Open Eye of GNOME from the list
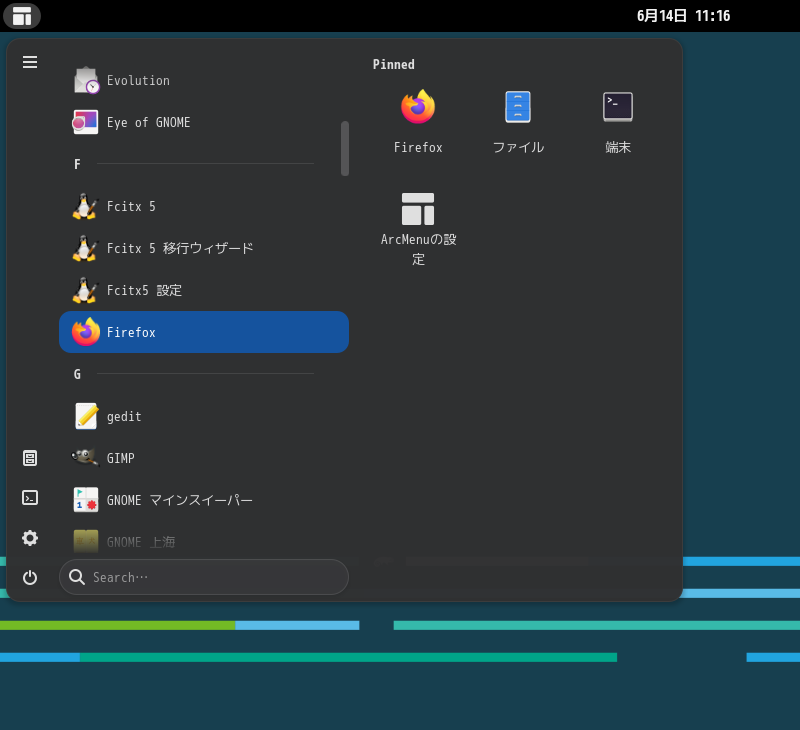The image size is (800, 730). click(204, 122)
